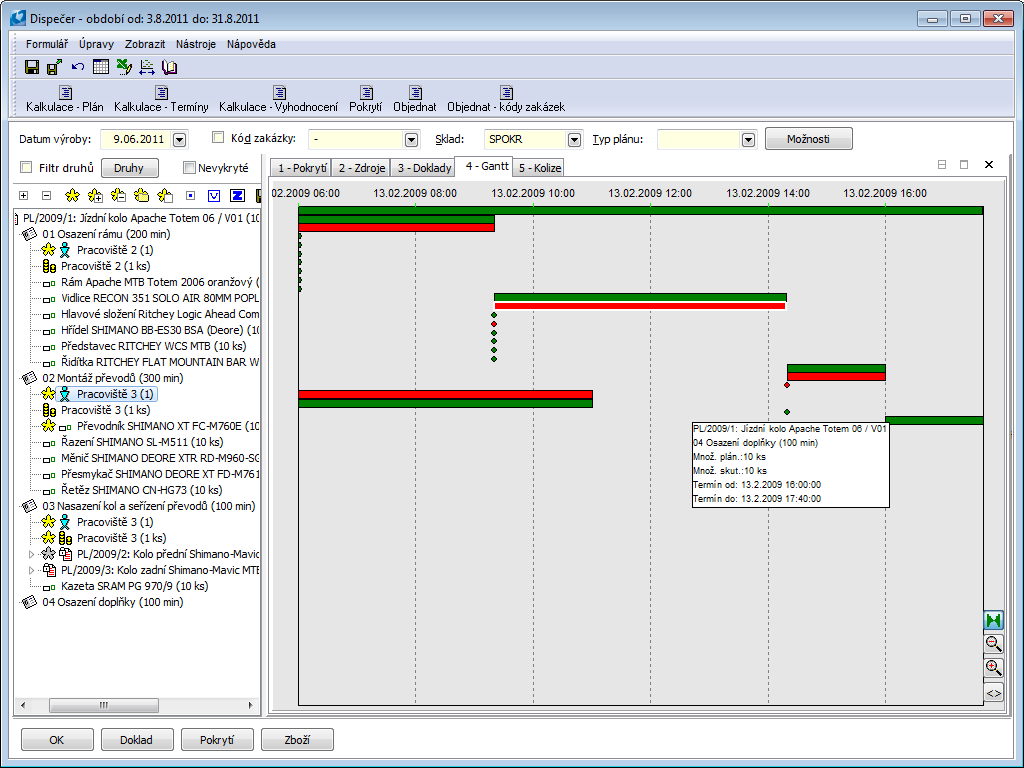Expand PL/2009/2 Kolo přední node

pos(31,554)
